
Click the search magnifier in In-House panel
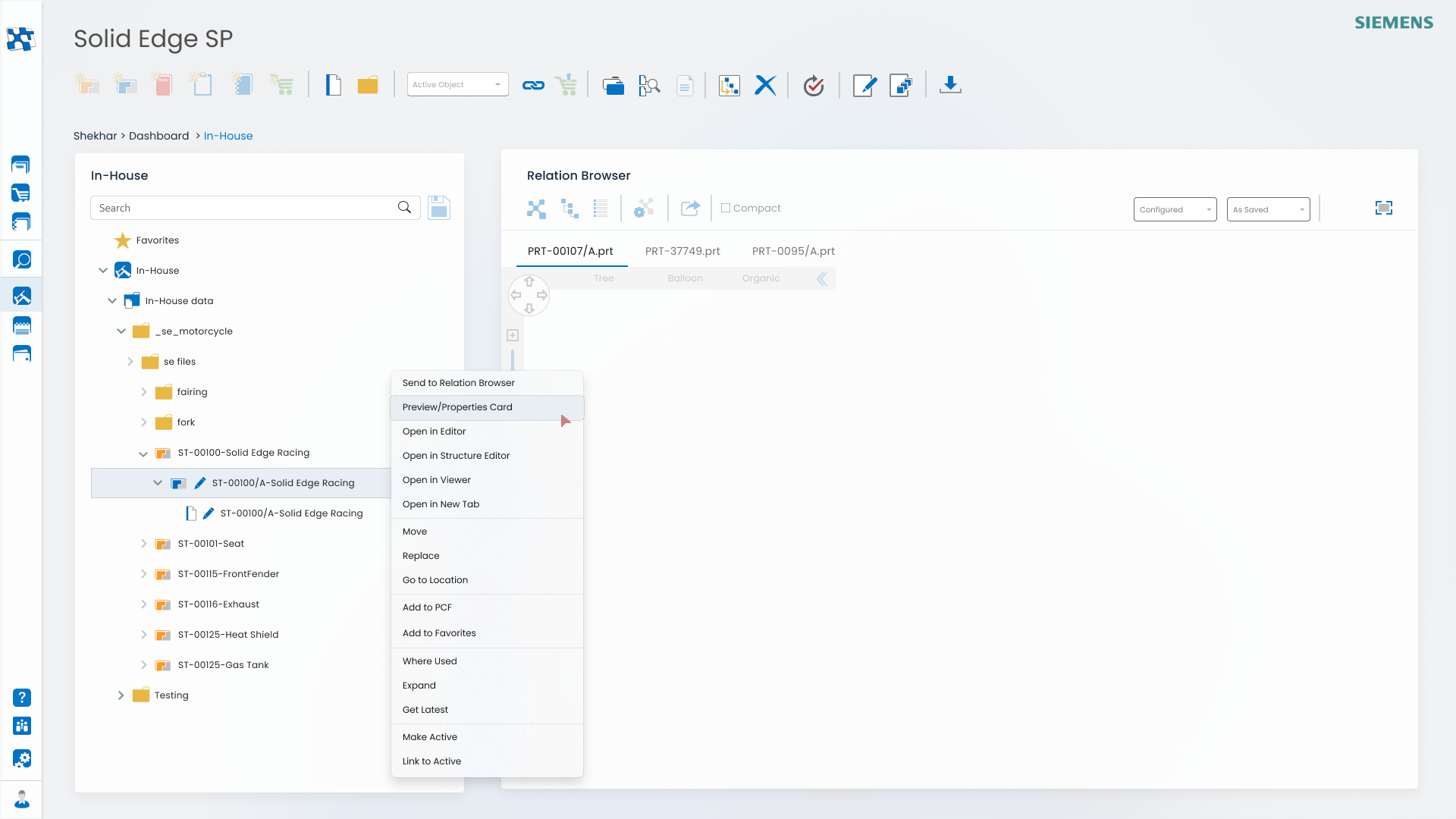pyautogui.click(x=405, y=208)
